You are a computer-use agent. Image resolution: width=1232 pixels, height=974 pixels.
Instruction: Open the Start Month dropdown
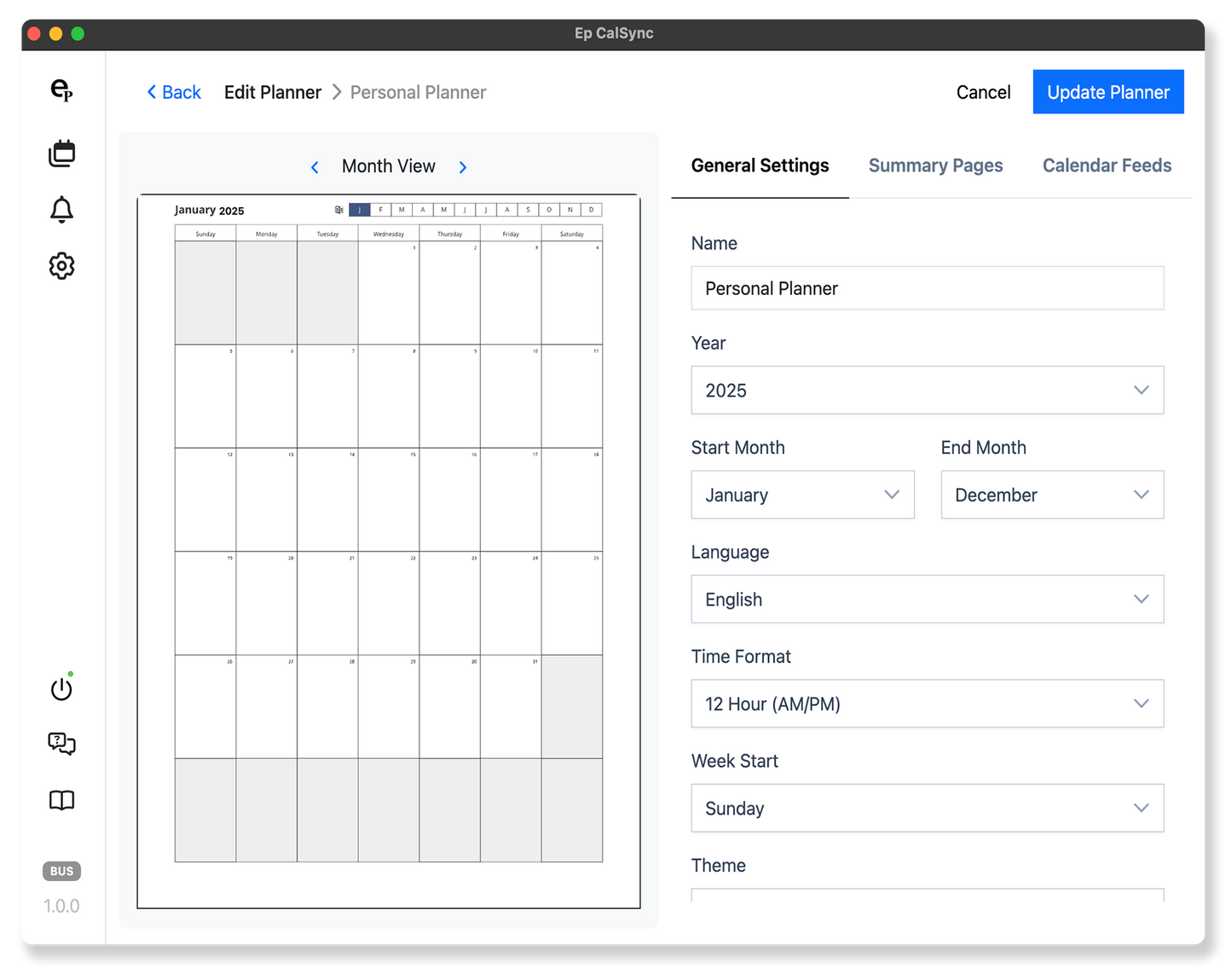click(801, 495)
